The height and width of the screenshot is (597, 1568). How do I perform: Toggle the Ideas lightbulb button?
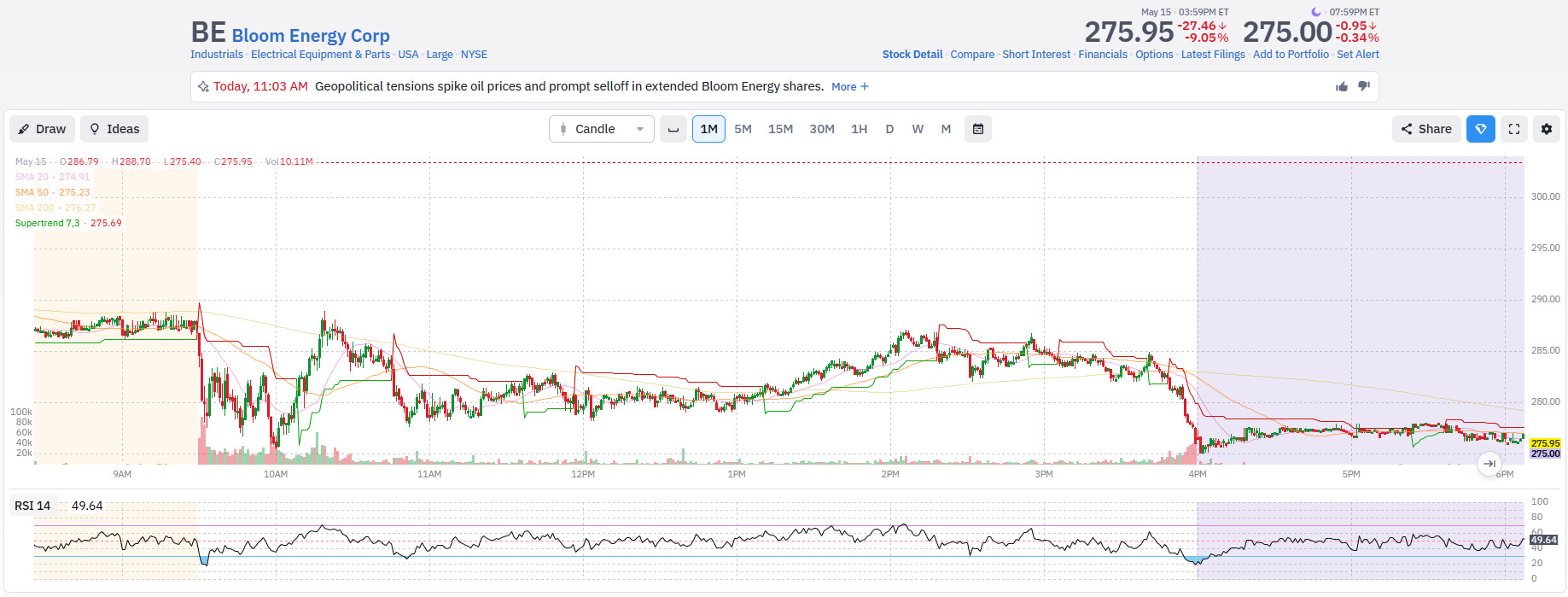114,129
